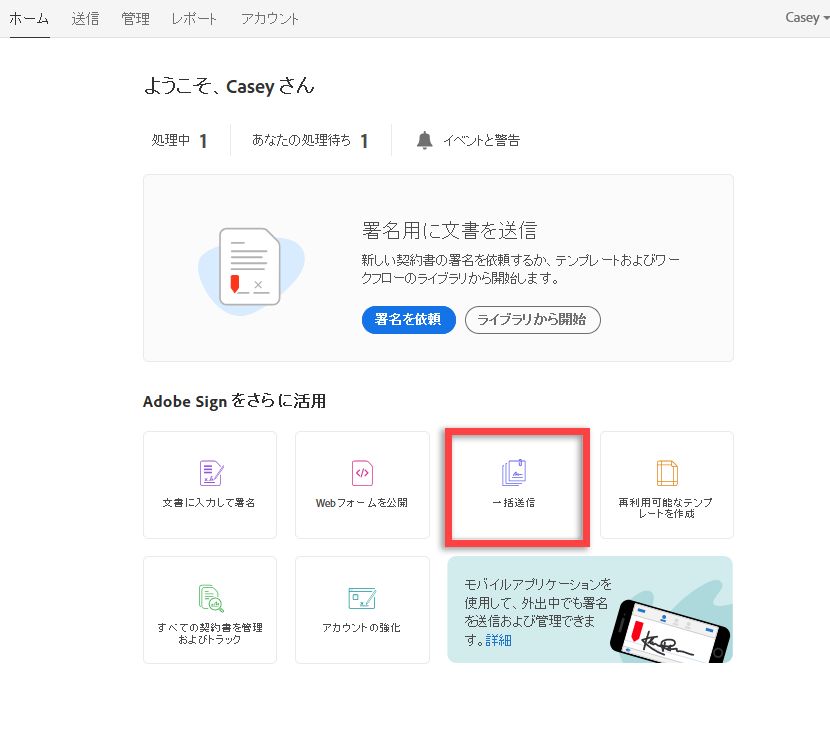Open あなたの処理待ち items
This screenshot has height=737, width=830.
310,140
